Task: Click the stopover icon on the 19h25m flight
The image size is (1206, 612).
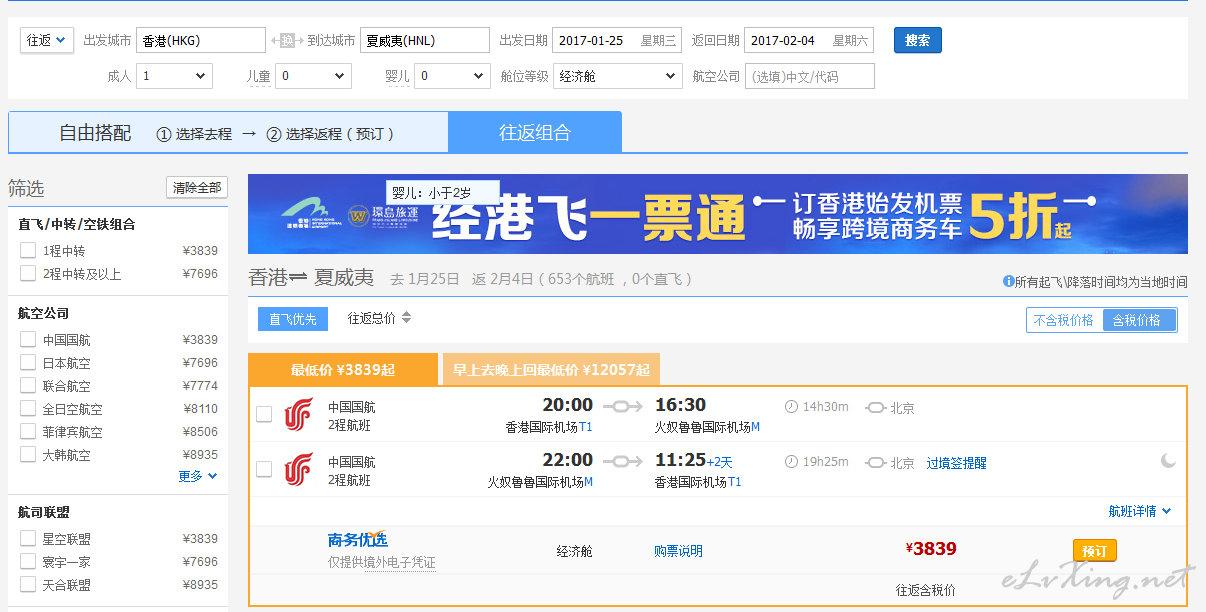Action: pos(876,463)
